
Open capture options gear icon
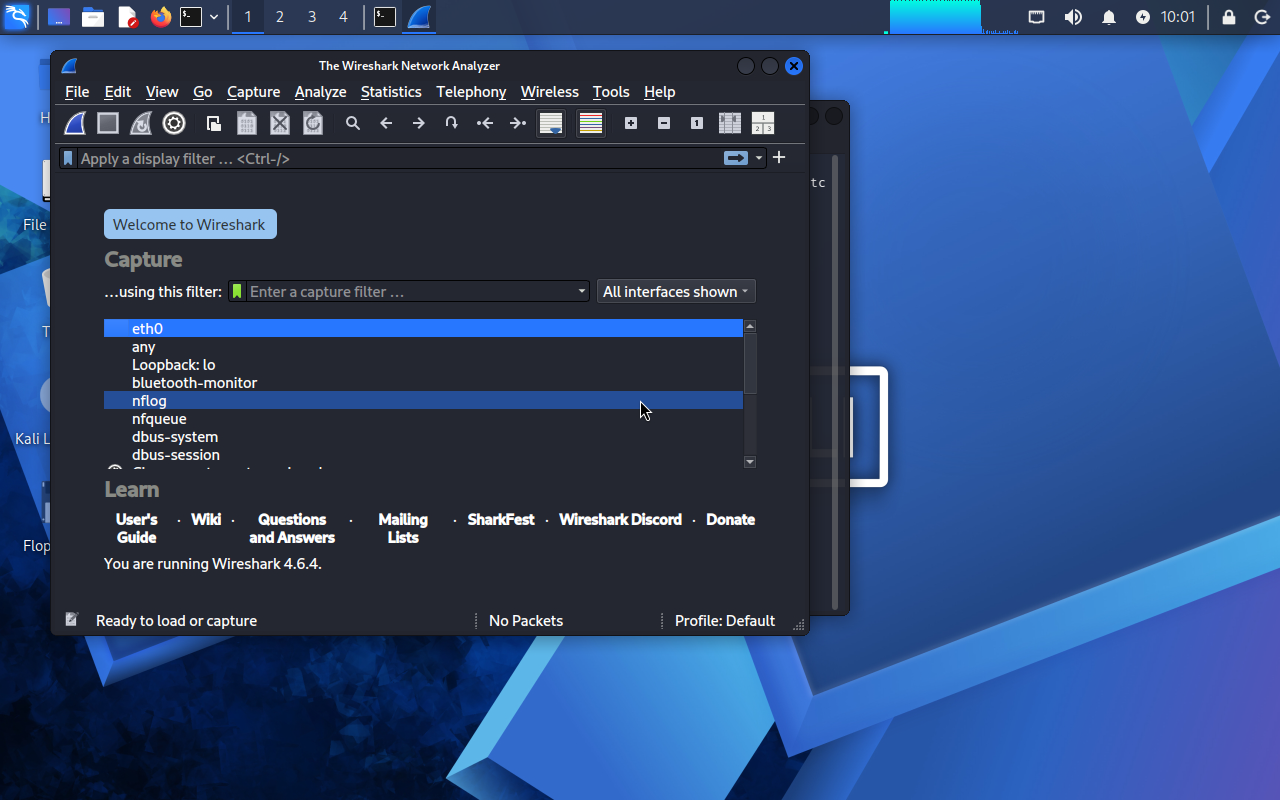point(174,123)
